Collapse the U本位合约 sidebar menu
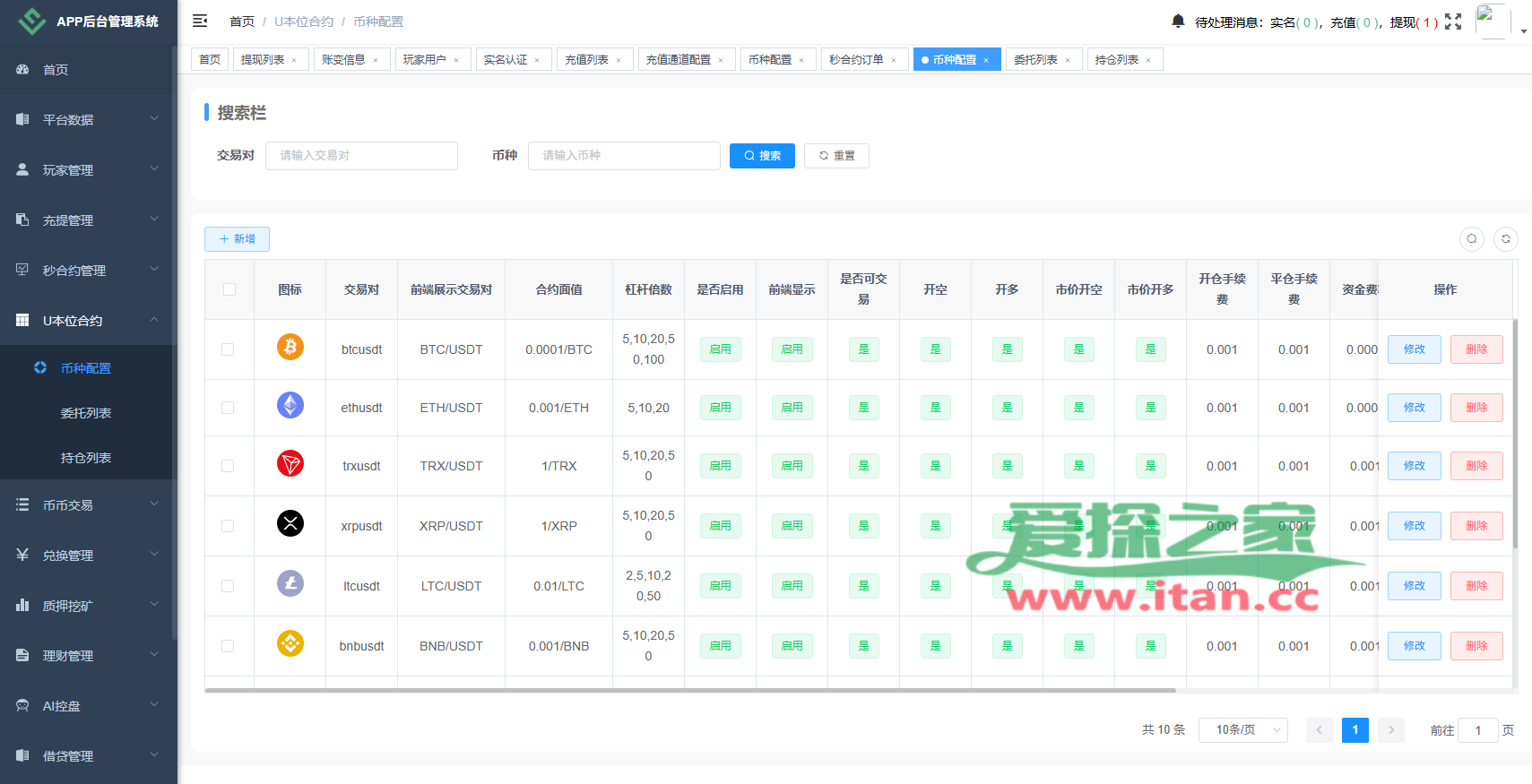 tap(88, 320)
